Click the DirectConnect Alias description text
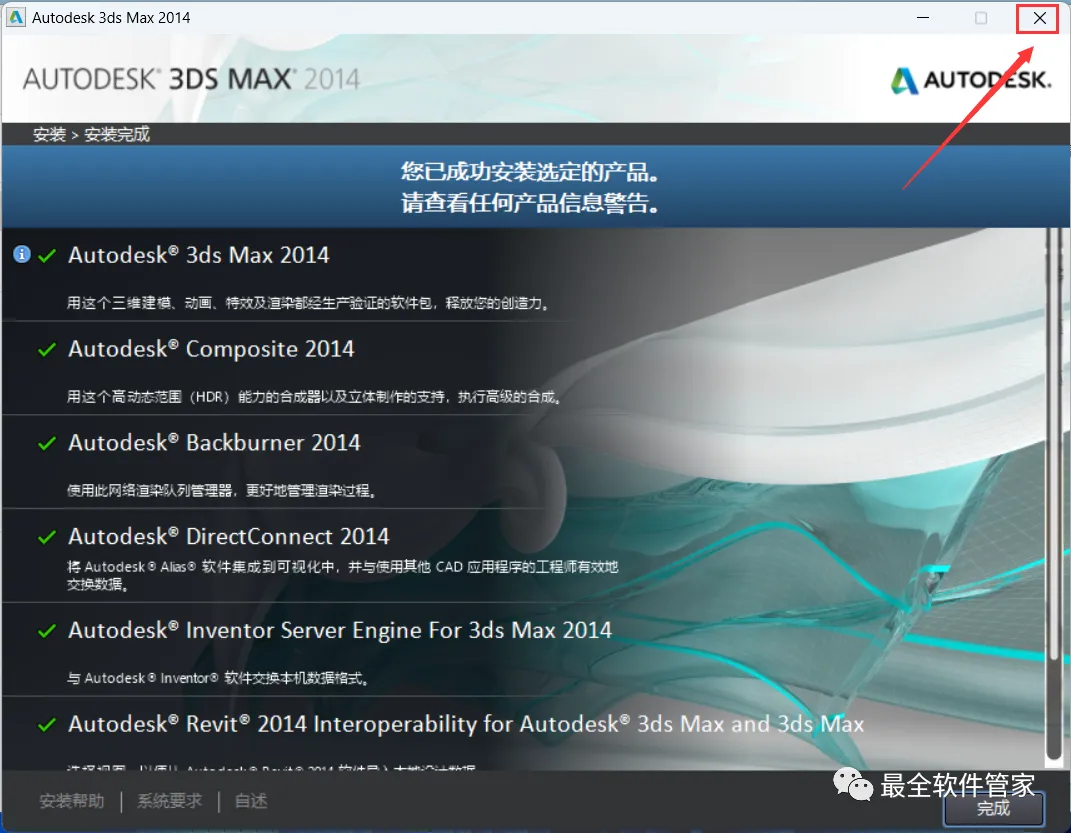The image size is (1071, 833). [342, 575]
